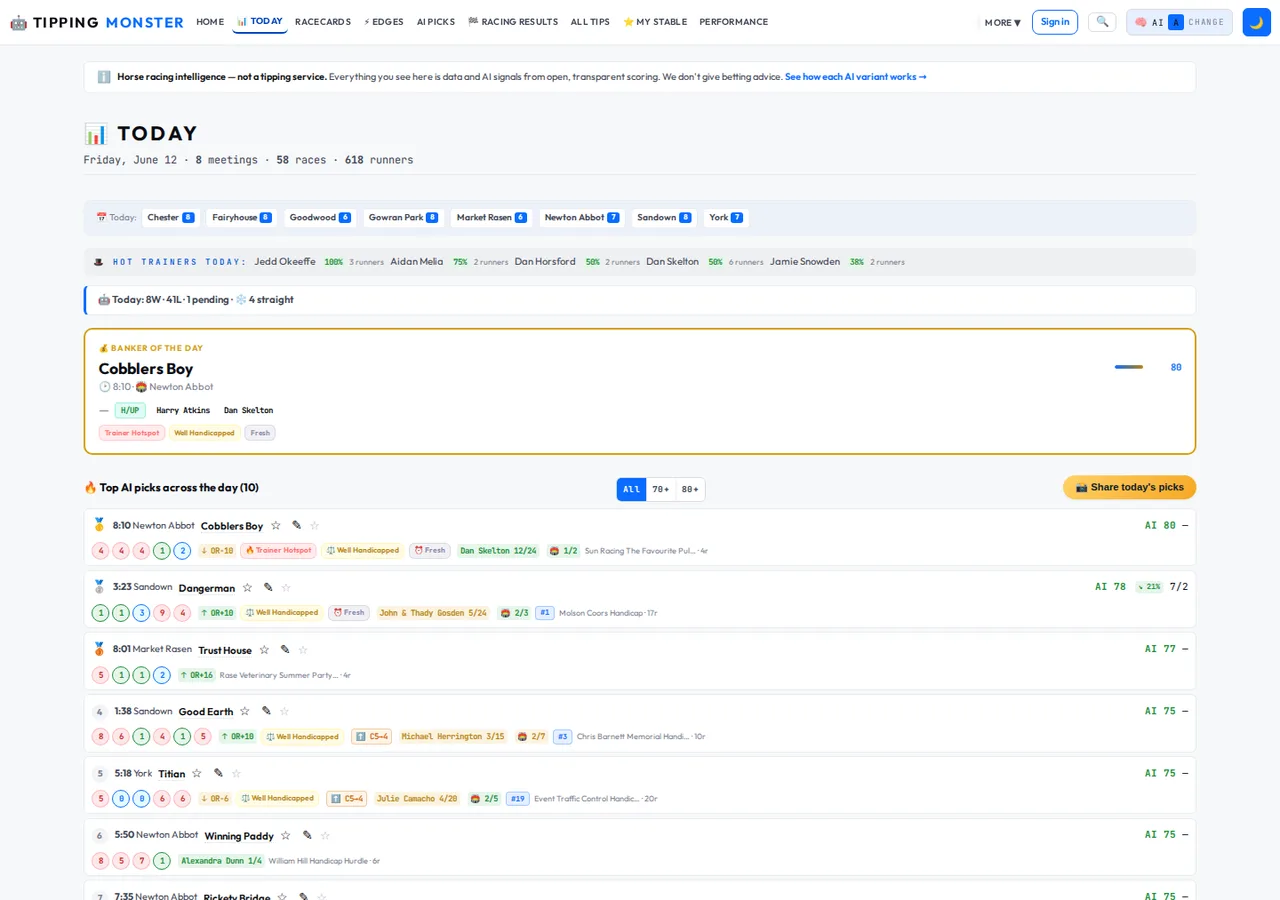Go to the HOME nav item
The height and width of the screenshot is (900, 1280).
[x=210, y=22]
